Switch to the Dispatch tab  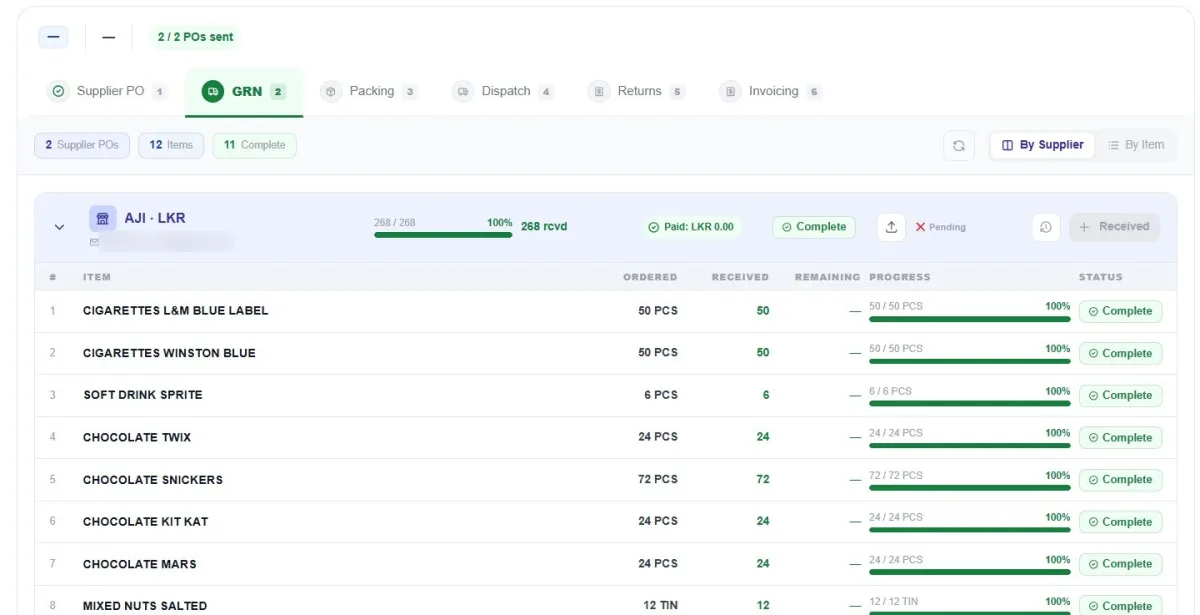pos(503,92)
